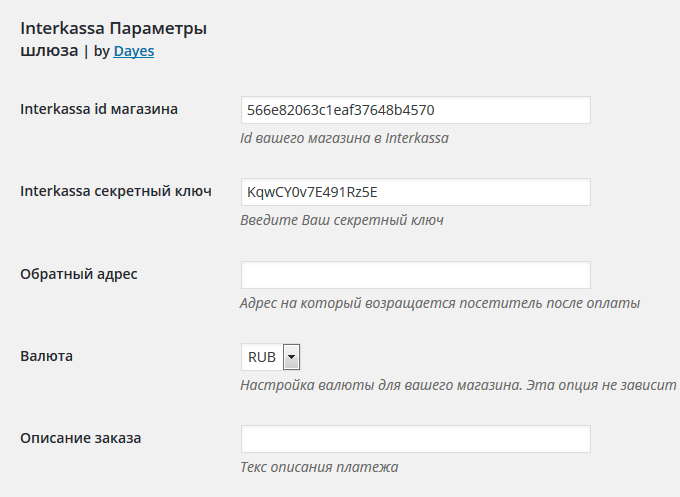Click the Описание заказа input field

415,439
